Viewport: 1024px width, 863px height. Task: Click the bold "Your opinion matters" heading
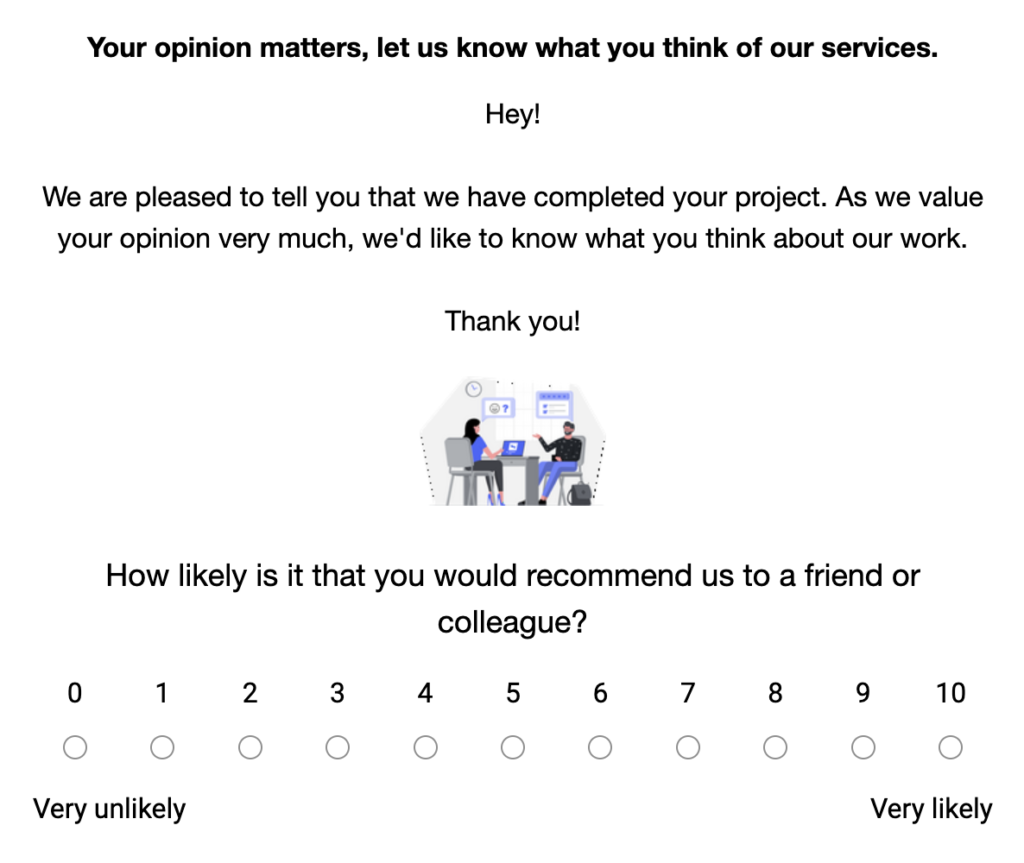[x=512, y=47]
